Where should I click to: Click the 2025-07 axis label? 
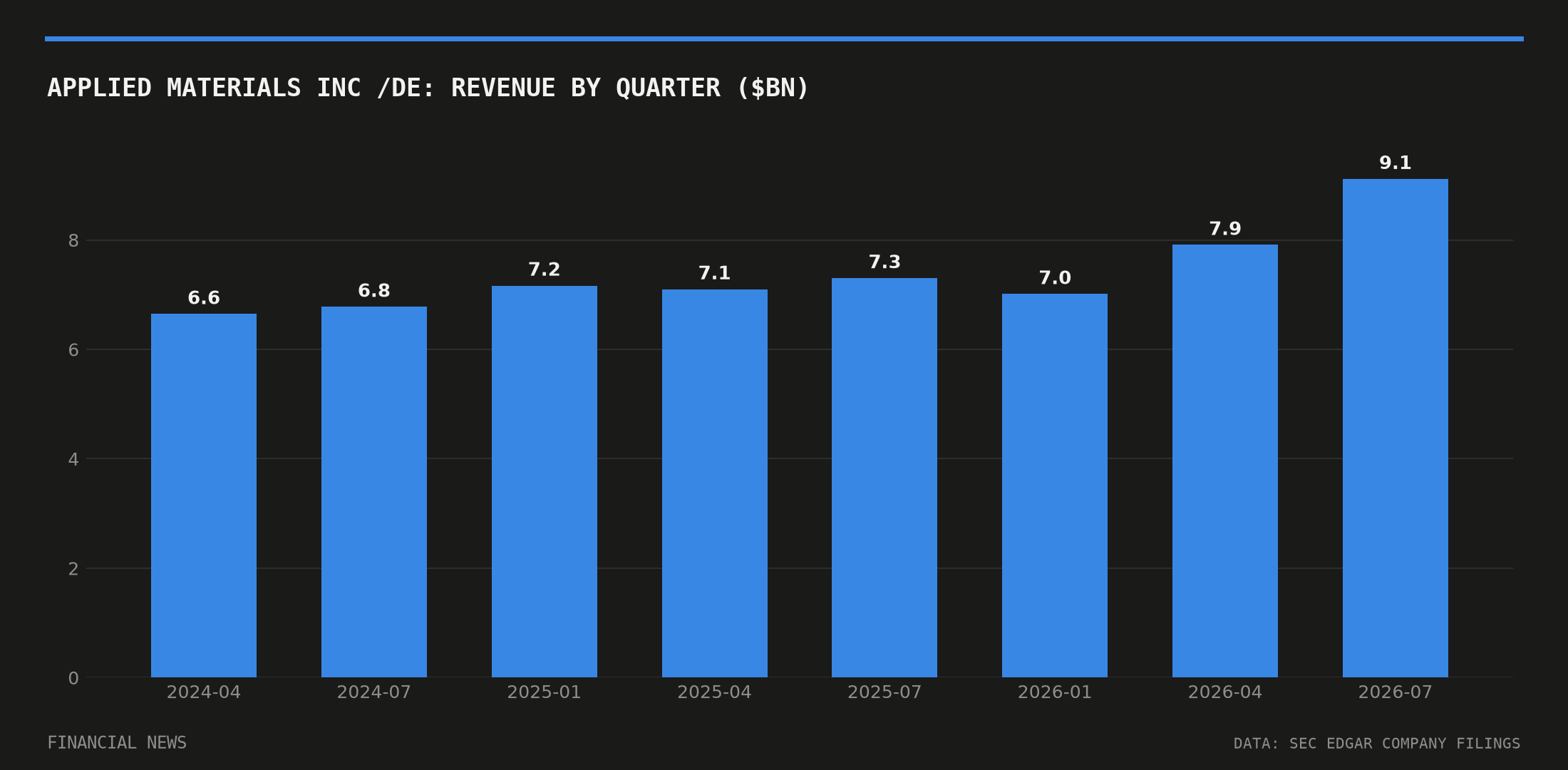884,692
